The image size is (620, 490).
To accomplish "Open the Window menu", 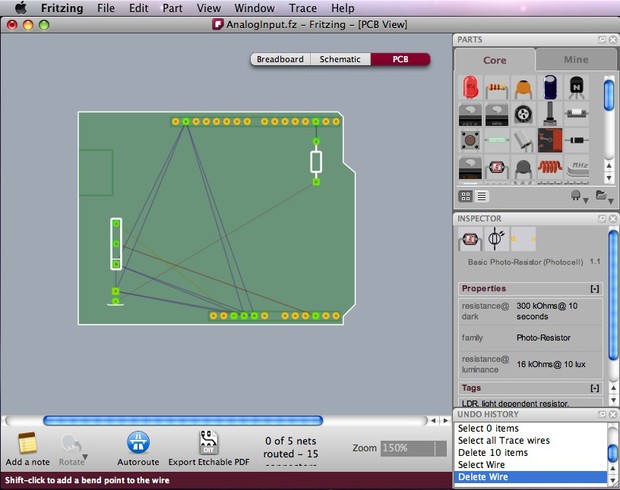I will pyautogui.click(x=254, y=8).
